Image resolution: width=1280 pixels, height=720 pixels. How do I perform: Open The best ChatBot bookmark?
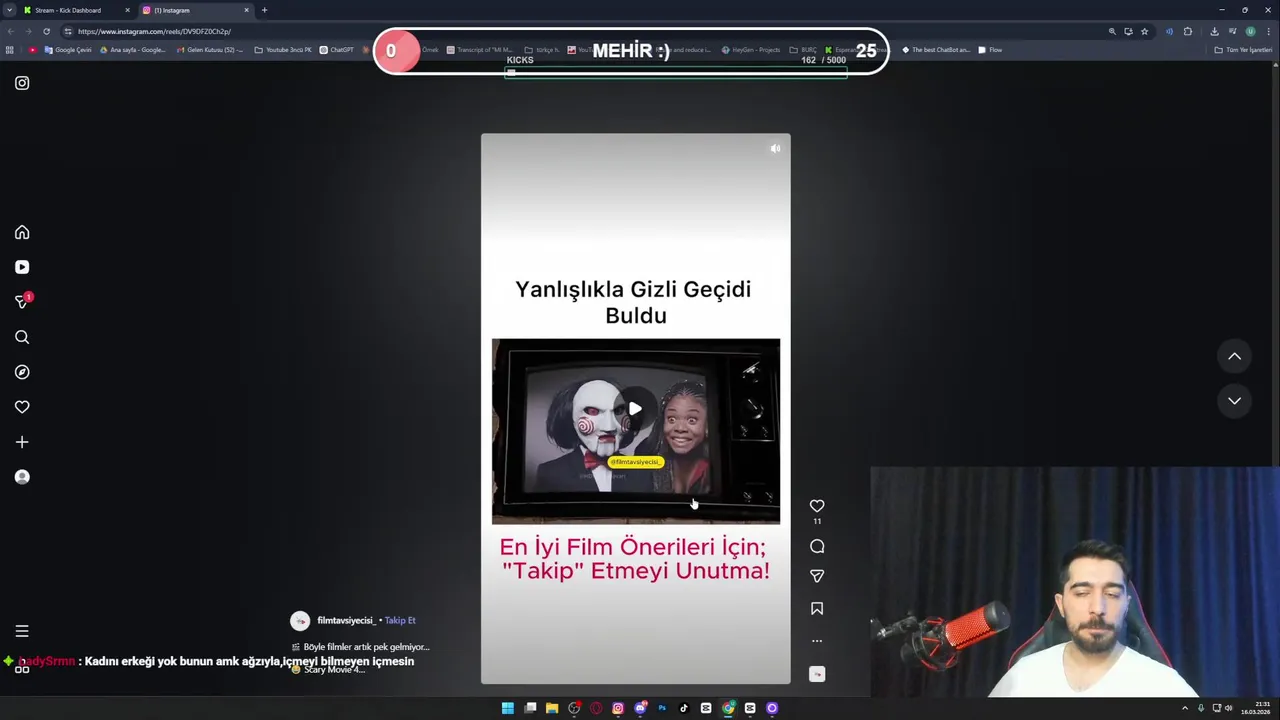click(x=936, y=50)
